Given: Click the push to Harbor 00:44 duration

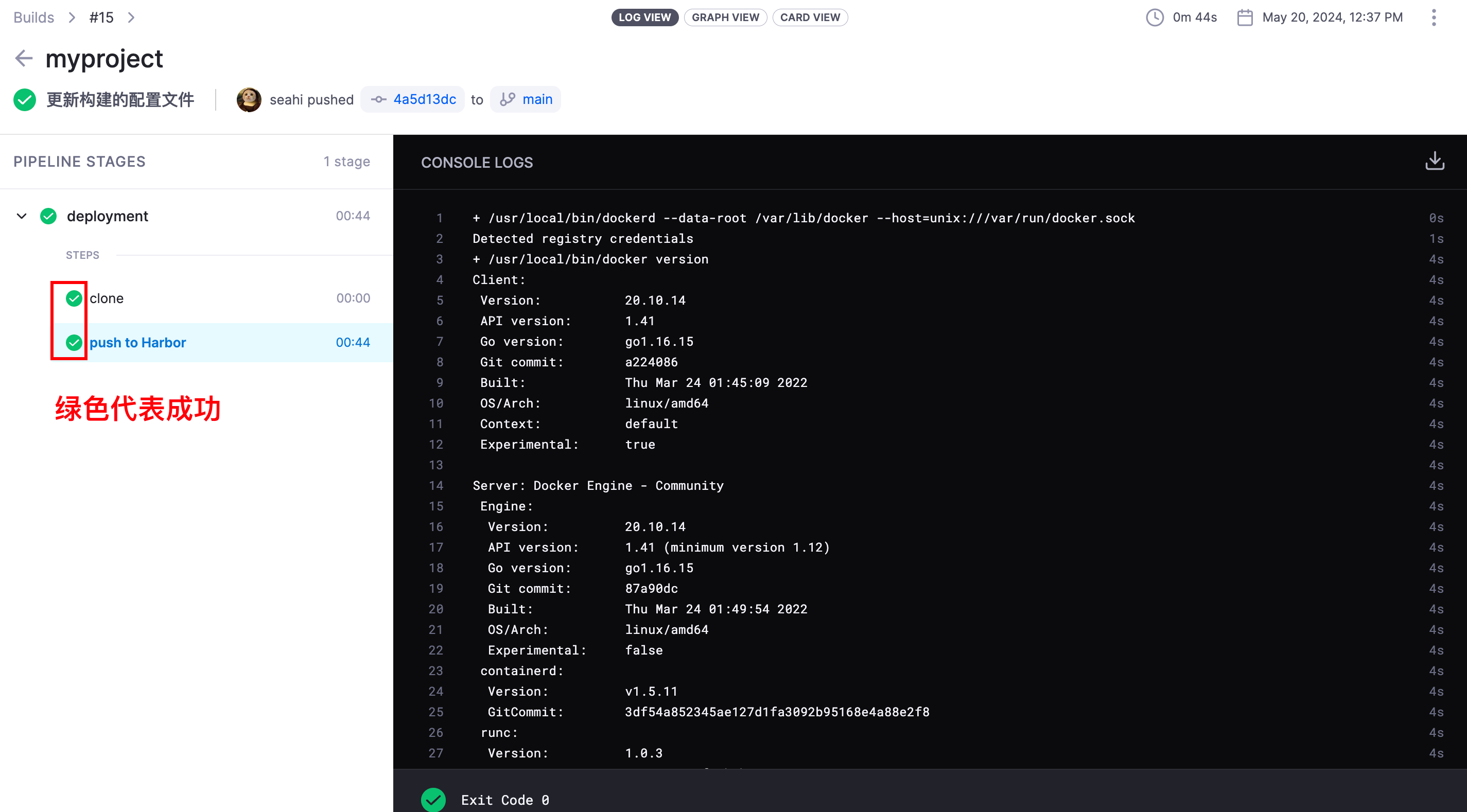Looking at the screenshot, I should click(353, 343).
